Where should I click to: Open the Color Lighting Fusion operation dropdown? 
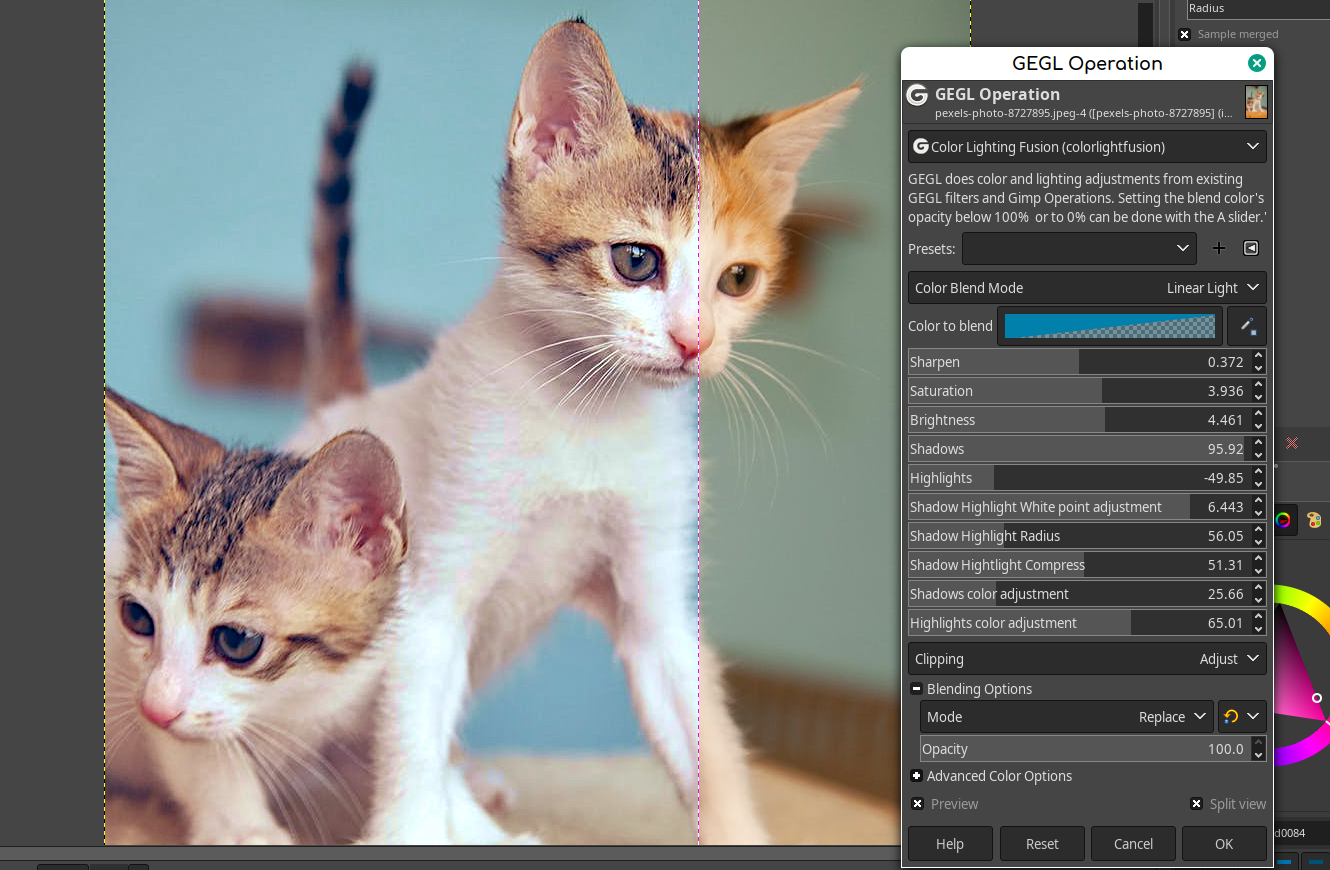tap(1087, 146)
